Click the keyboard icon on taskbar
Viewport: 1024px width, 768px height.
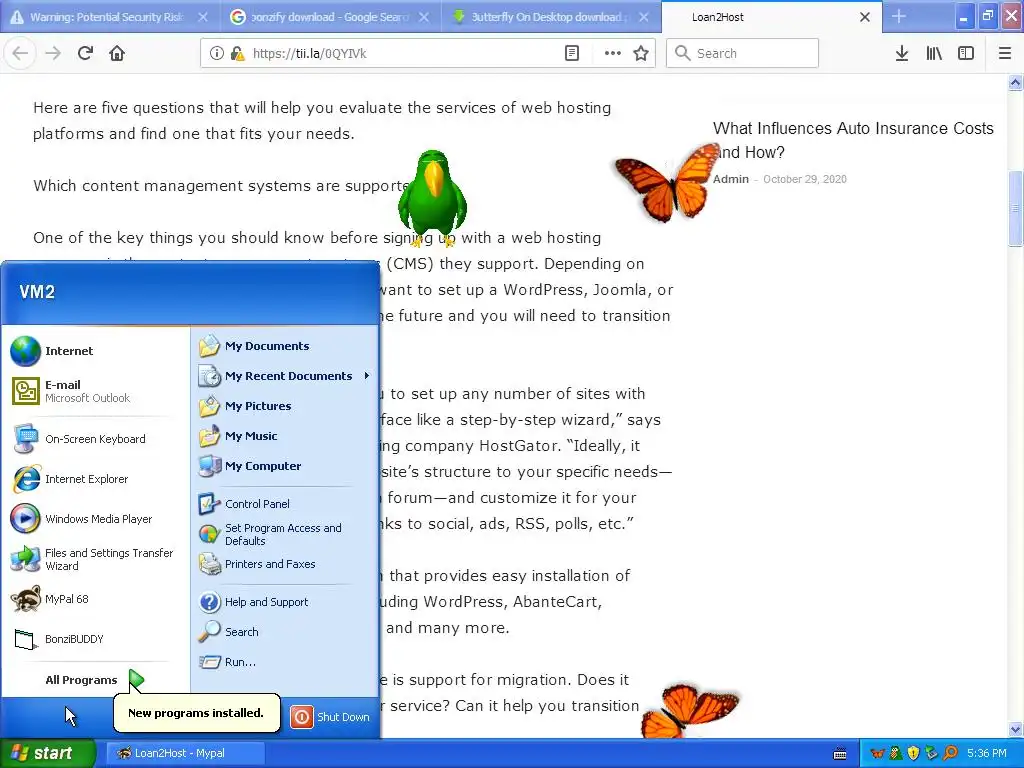840,754
